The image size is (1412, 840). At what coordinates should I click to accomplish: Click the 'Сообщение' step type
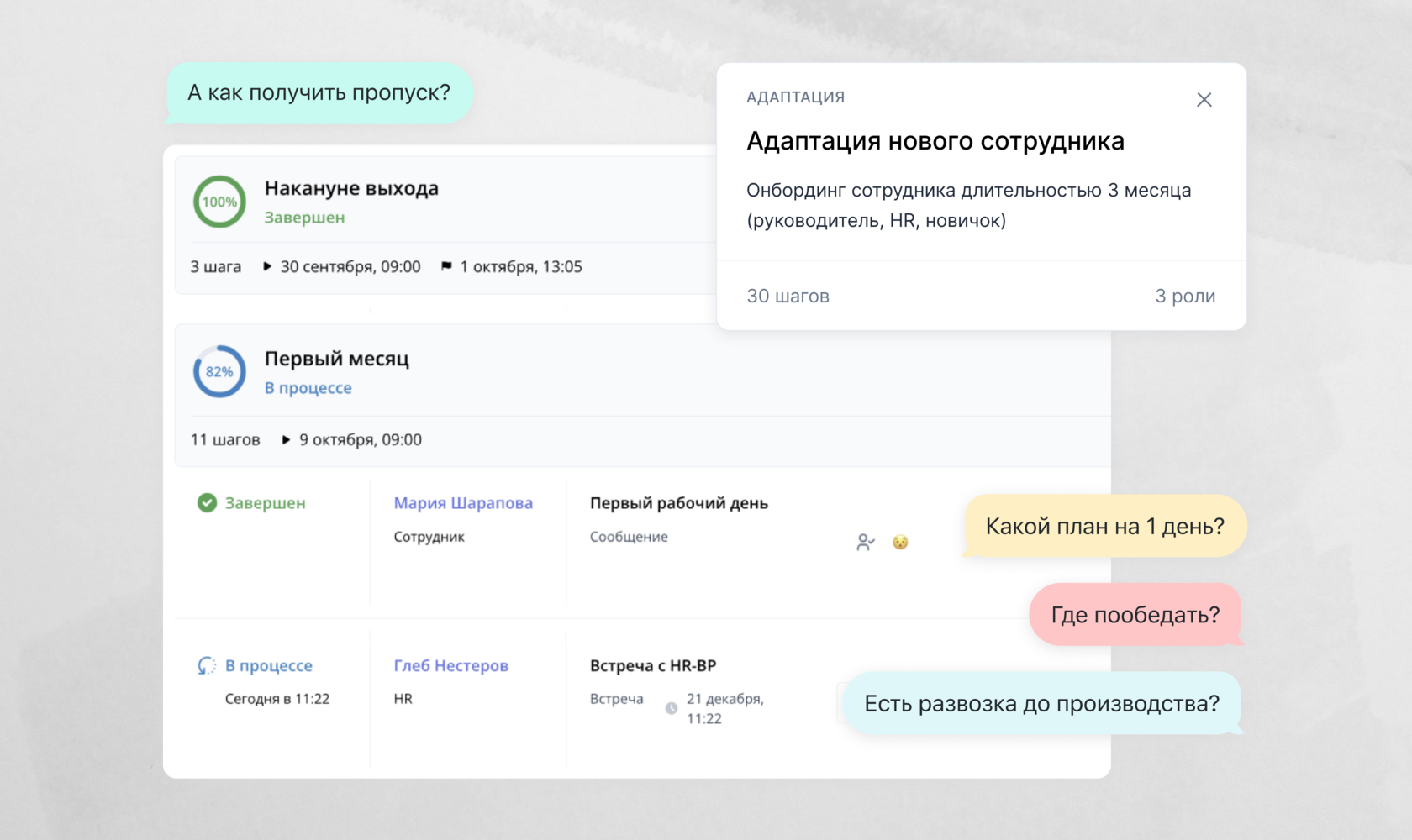(x=629, y=537)
